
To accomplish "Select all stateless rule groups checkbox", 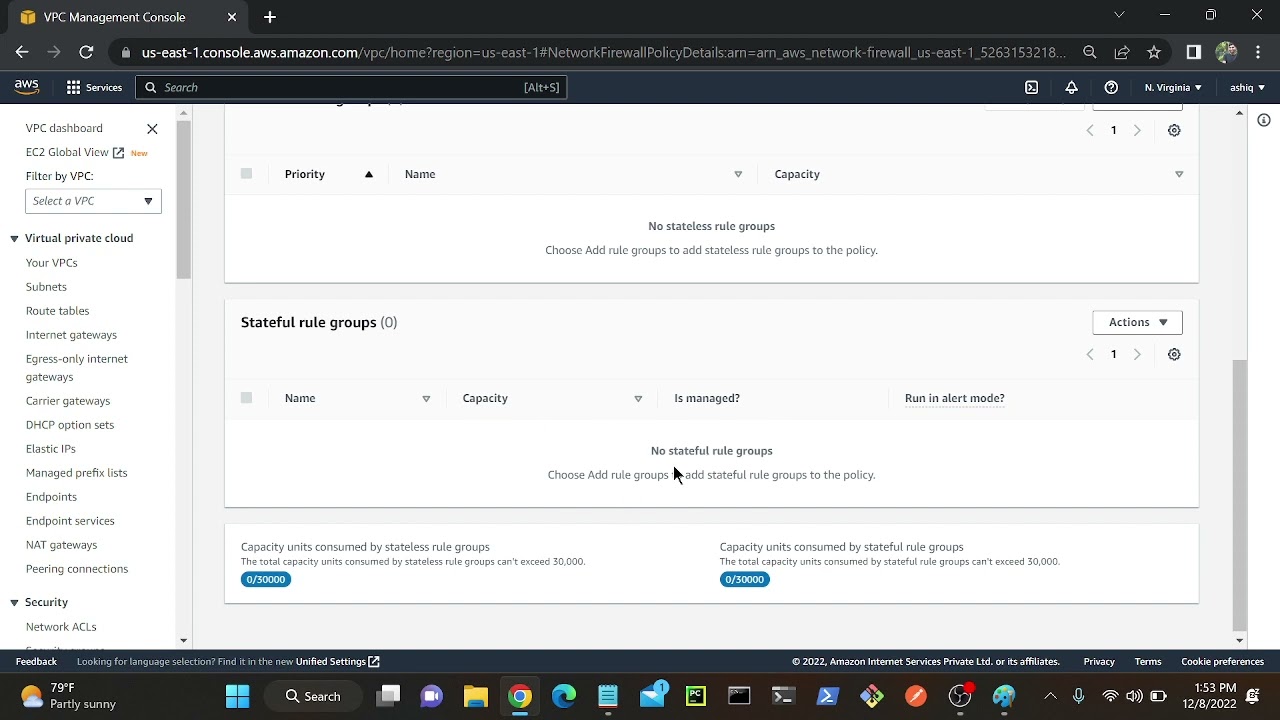I will [x=246, y=174].
